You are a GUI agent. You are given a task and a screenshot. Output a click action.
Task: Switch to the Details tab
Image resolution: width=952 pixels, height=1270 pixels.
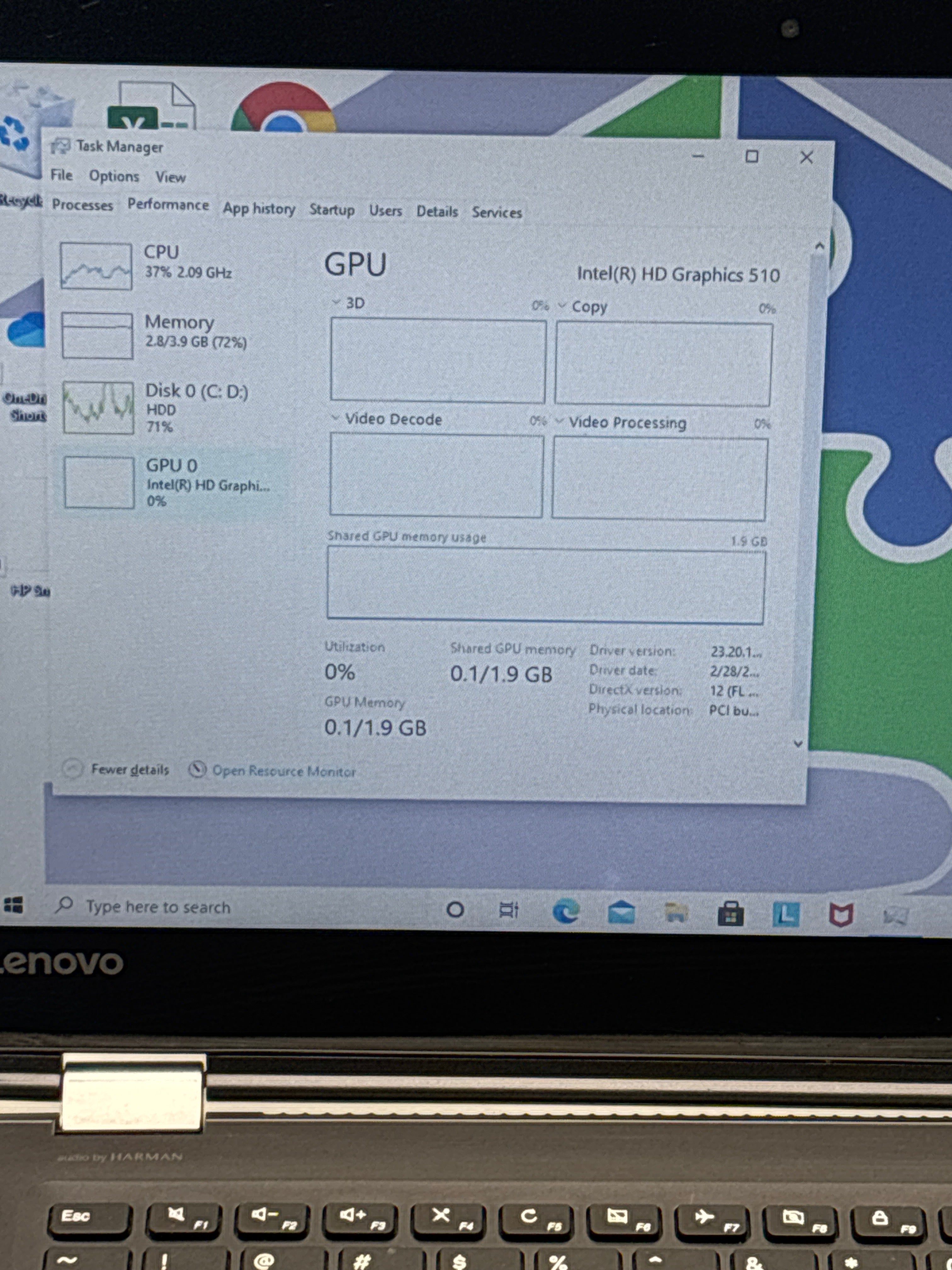click(437, 211)
